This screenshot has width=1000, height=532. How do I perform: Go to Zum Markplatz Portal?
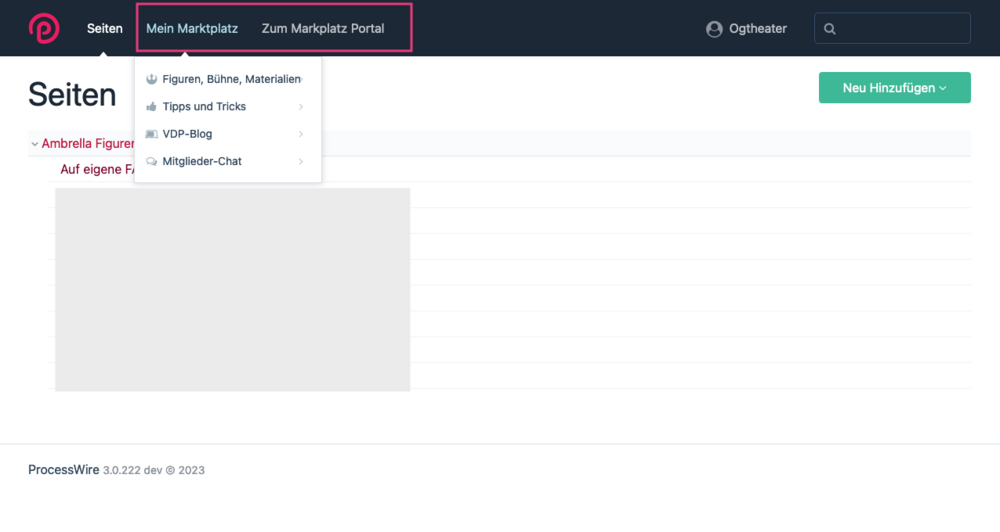point(322,29)
